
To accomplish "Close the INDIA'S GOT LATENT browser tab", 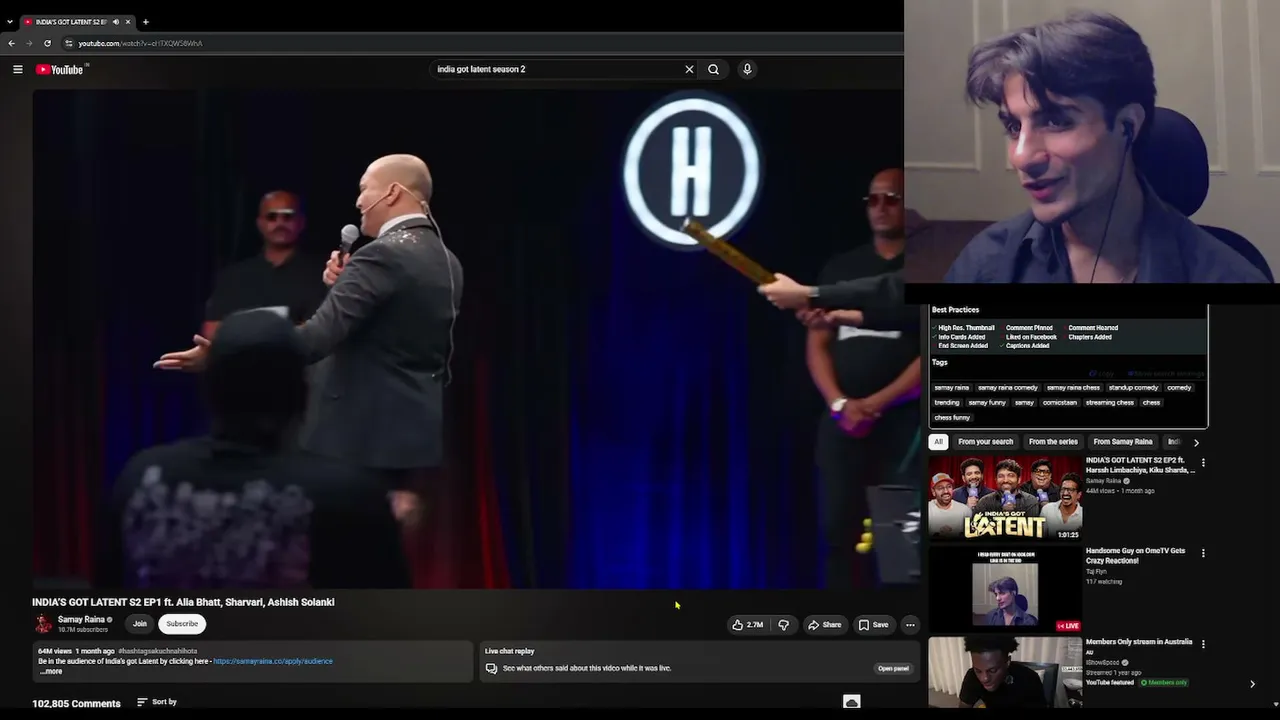I will tap(128, 21).
